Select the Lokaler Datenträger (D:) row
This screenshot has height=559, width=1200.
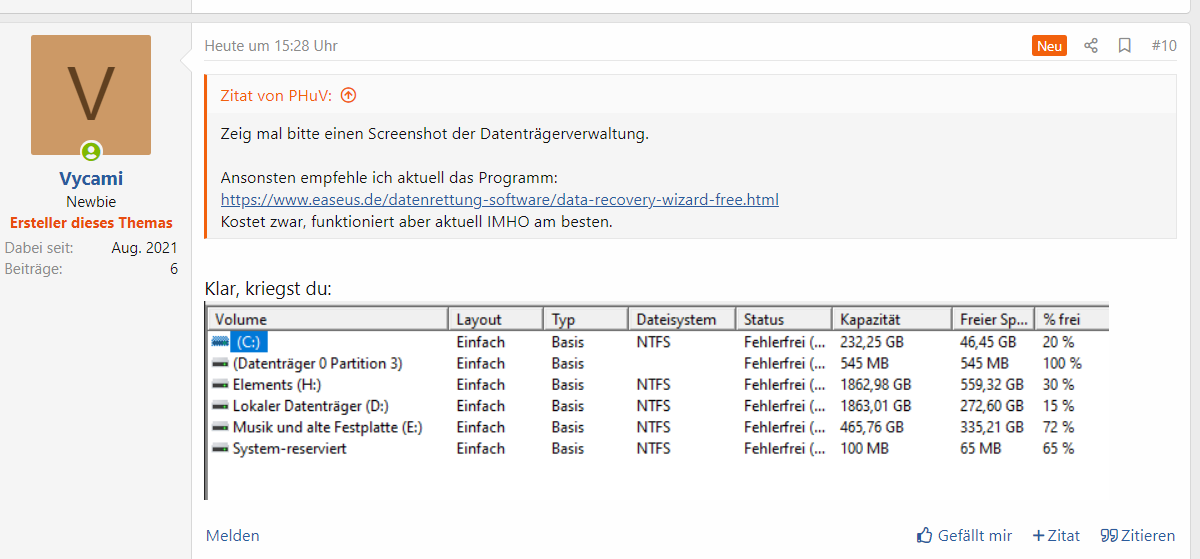[659, 406]
